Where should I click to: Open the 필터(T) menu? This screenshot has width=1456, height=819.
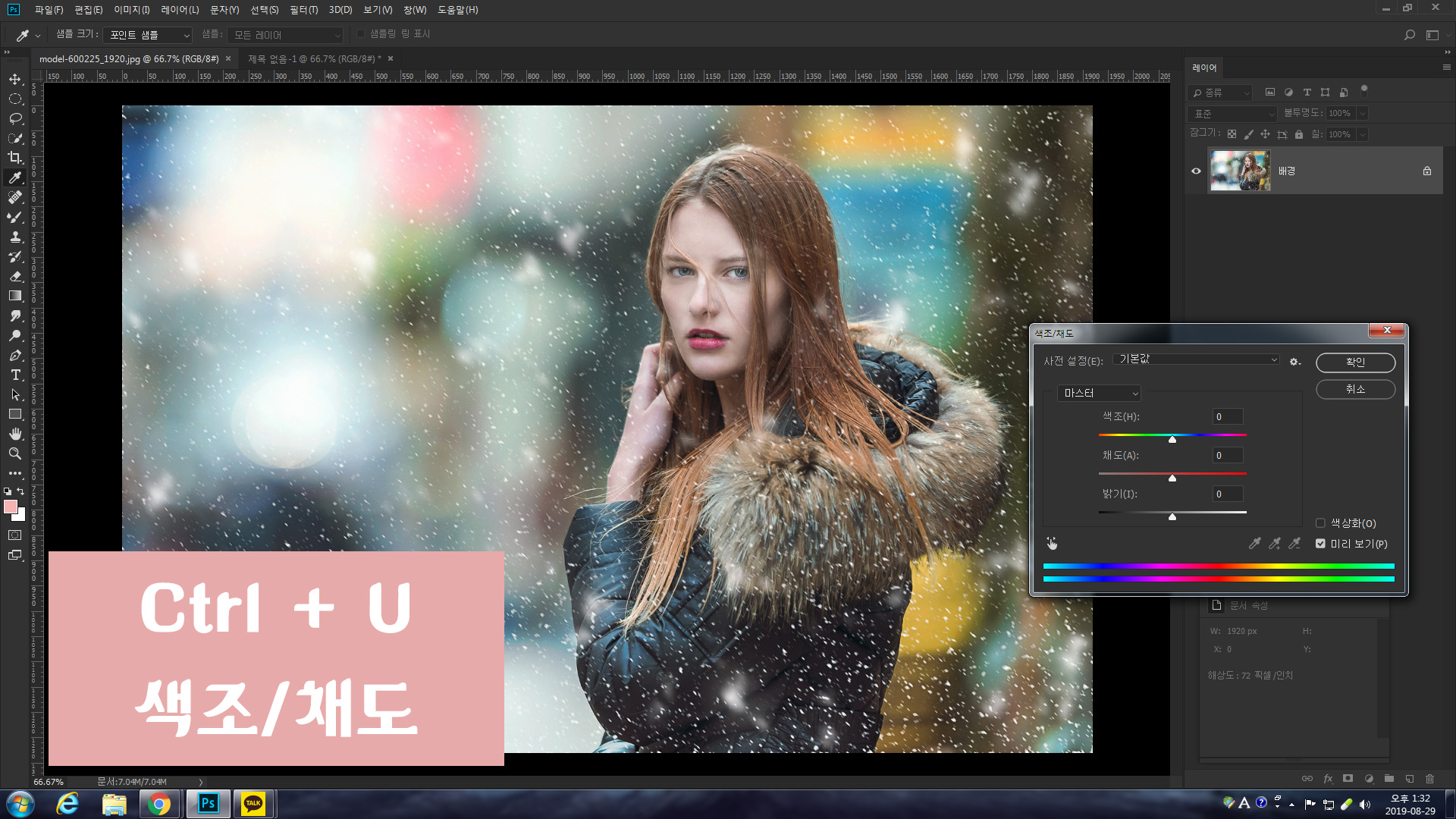click(x=303, y=10)
